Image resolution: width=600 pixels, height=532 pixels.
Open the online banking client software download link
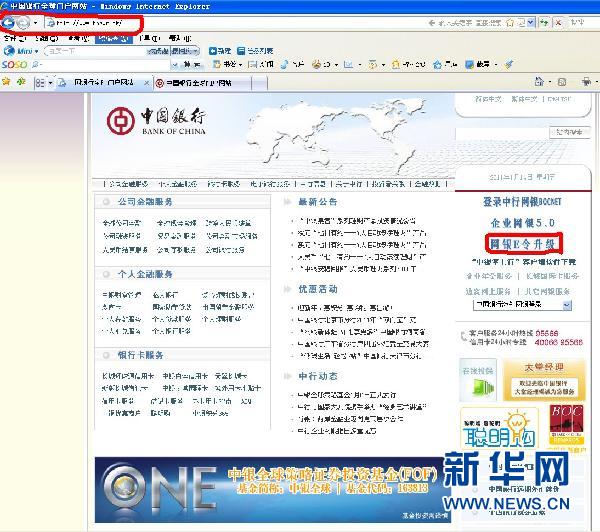524,262
